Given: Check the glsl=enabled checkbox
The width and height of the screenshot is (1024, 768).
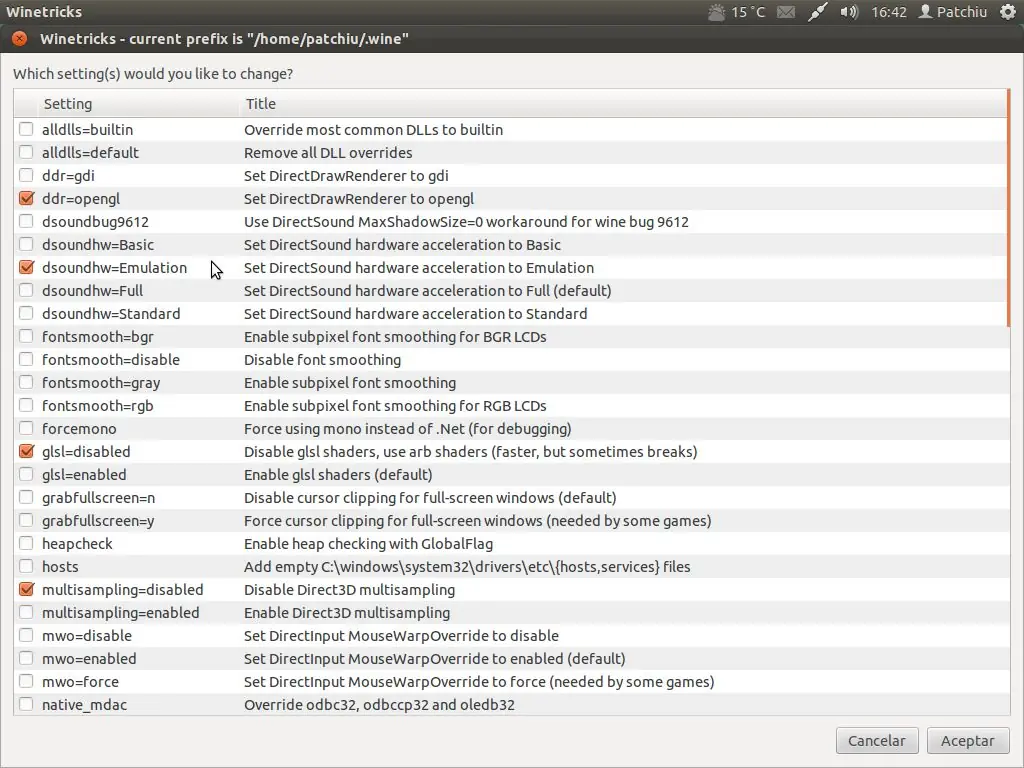Looking at the screenshot, I should 26,474.
